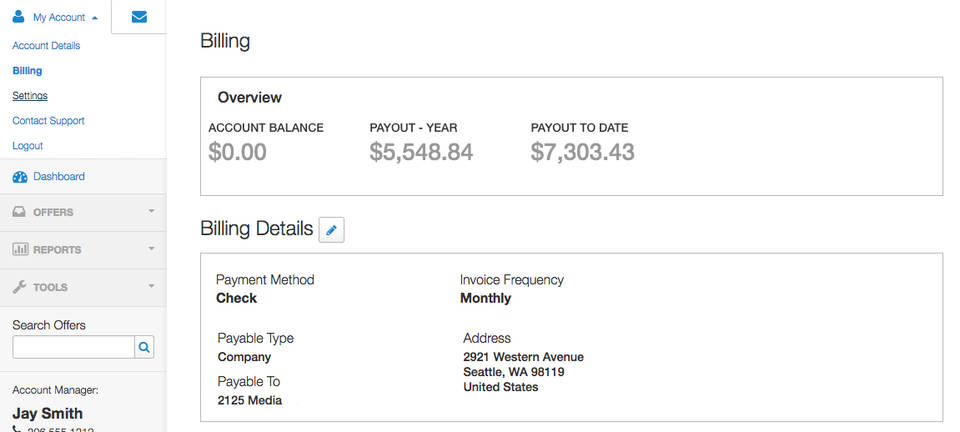Click the Offers inbox tray icon
This screenshot has width=960, height=432.
tap(20, 212)
